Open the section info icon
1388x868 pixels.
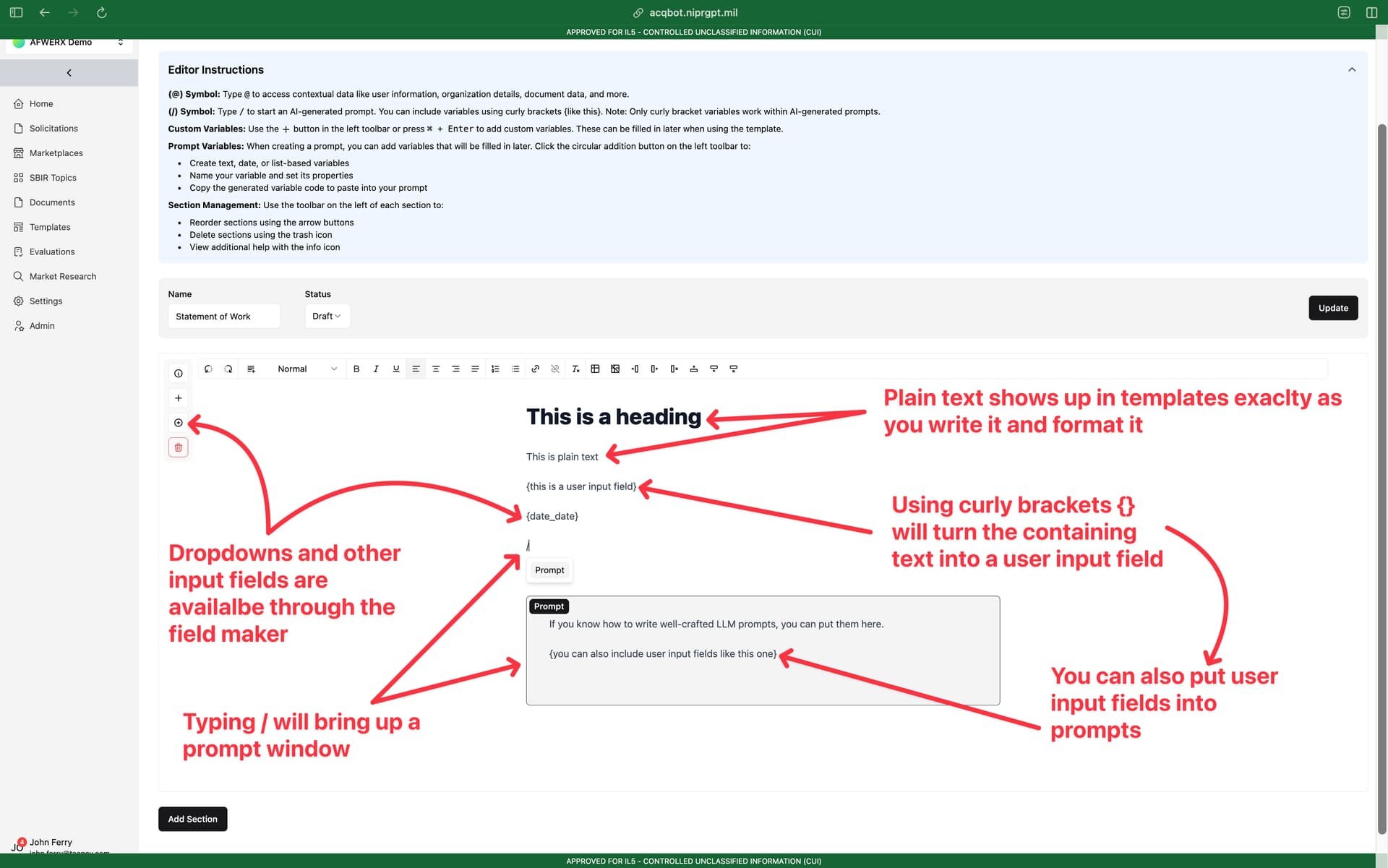point(179,374)
